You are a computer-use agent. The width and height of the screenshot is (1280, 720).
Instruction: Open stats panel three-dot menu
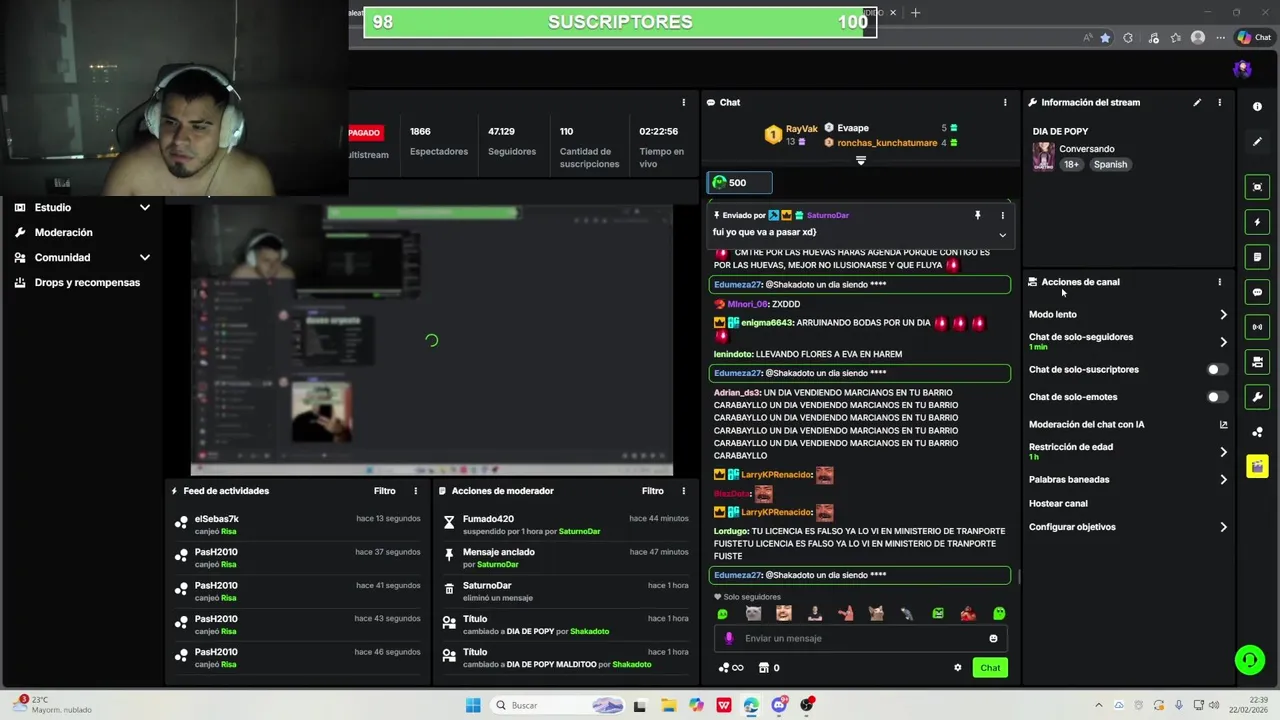pyautogui.click(x=684, y=102)
